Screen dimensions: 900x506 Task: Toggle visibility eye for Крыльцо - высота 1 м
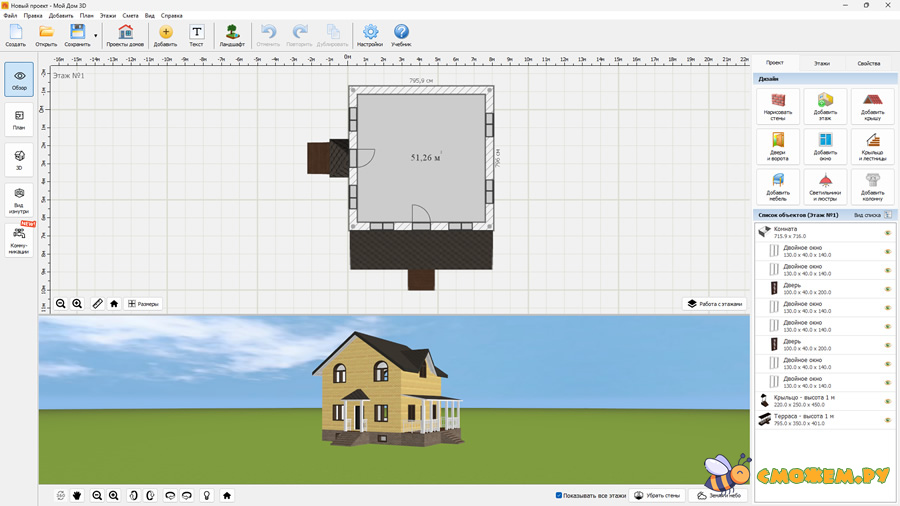coord(887,401)
